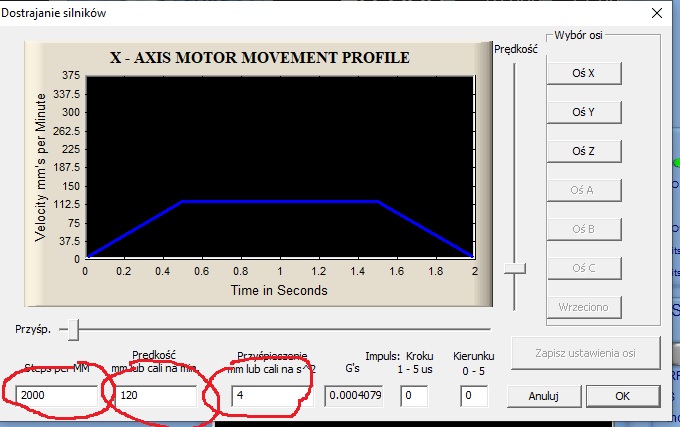The width and height of the screenshot is (680, 427).
Task: Click the G's value field 0.0004079
Action: click(x=354, y=396)
